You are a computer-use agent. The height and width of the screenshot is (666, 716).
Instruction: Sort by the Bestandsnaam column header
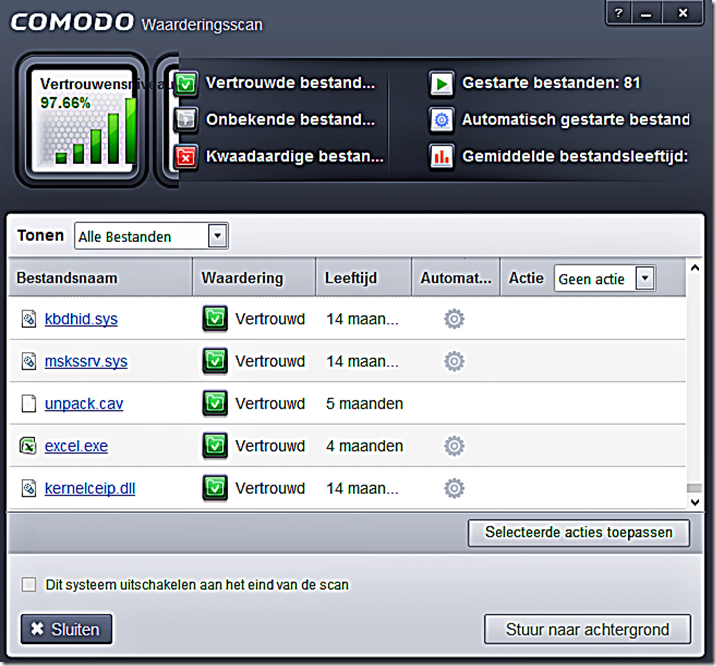coord(100,278)
